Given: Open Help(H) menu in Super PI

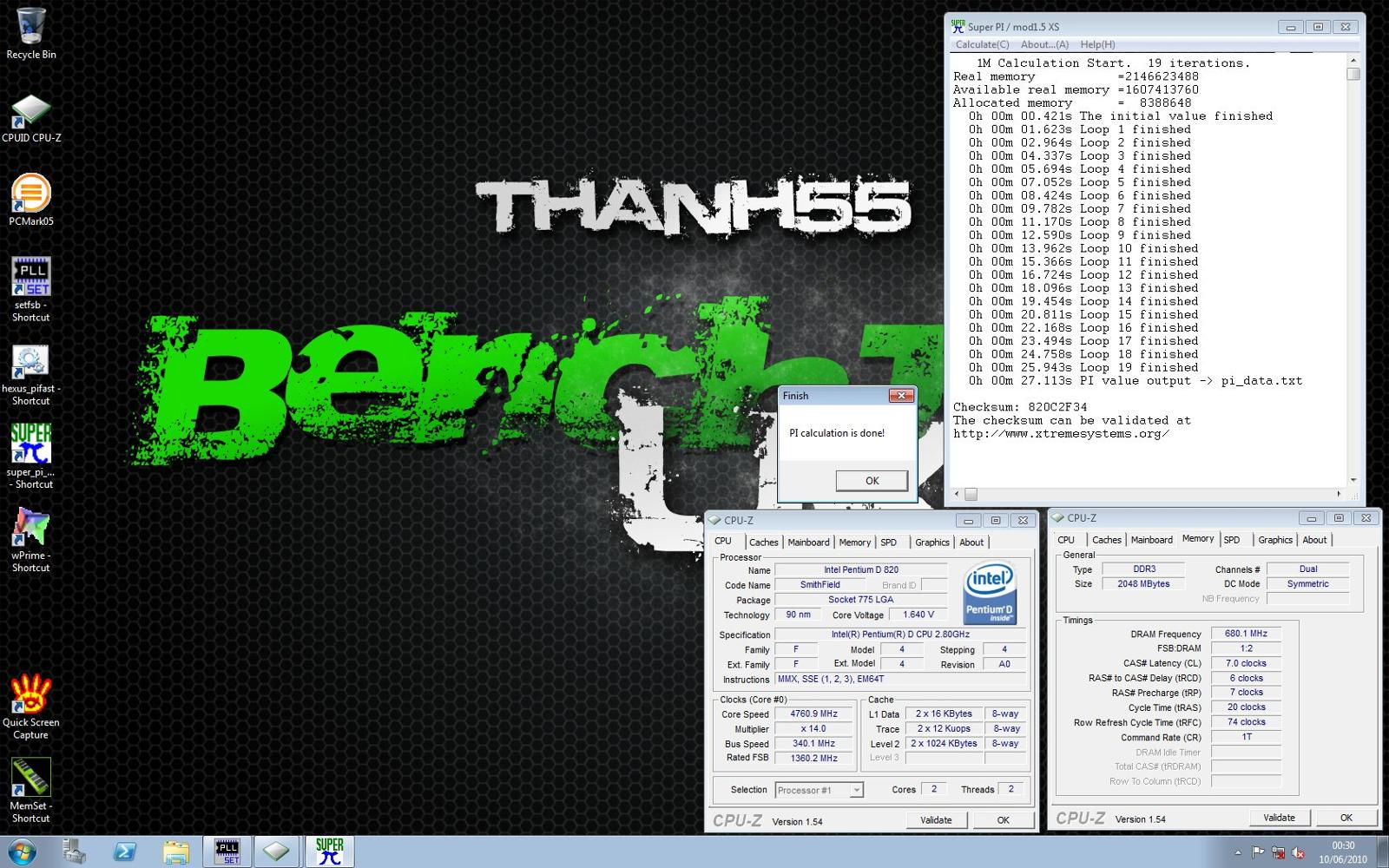Looking at the screenshot, I should tap(1097, 44).
